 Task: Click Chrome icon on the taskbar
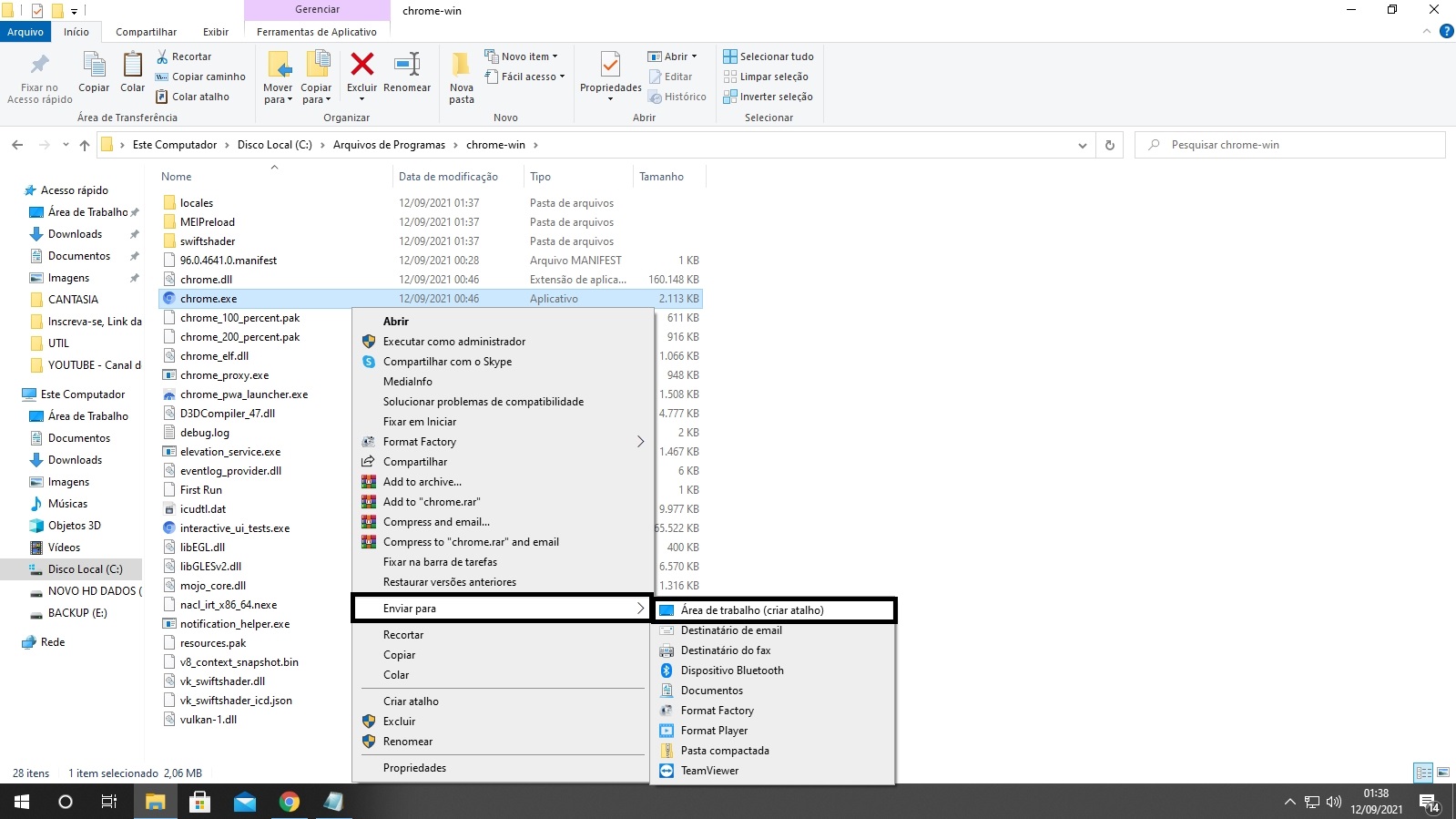point(290,802)
